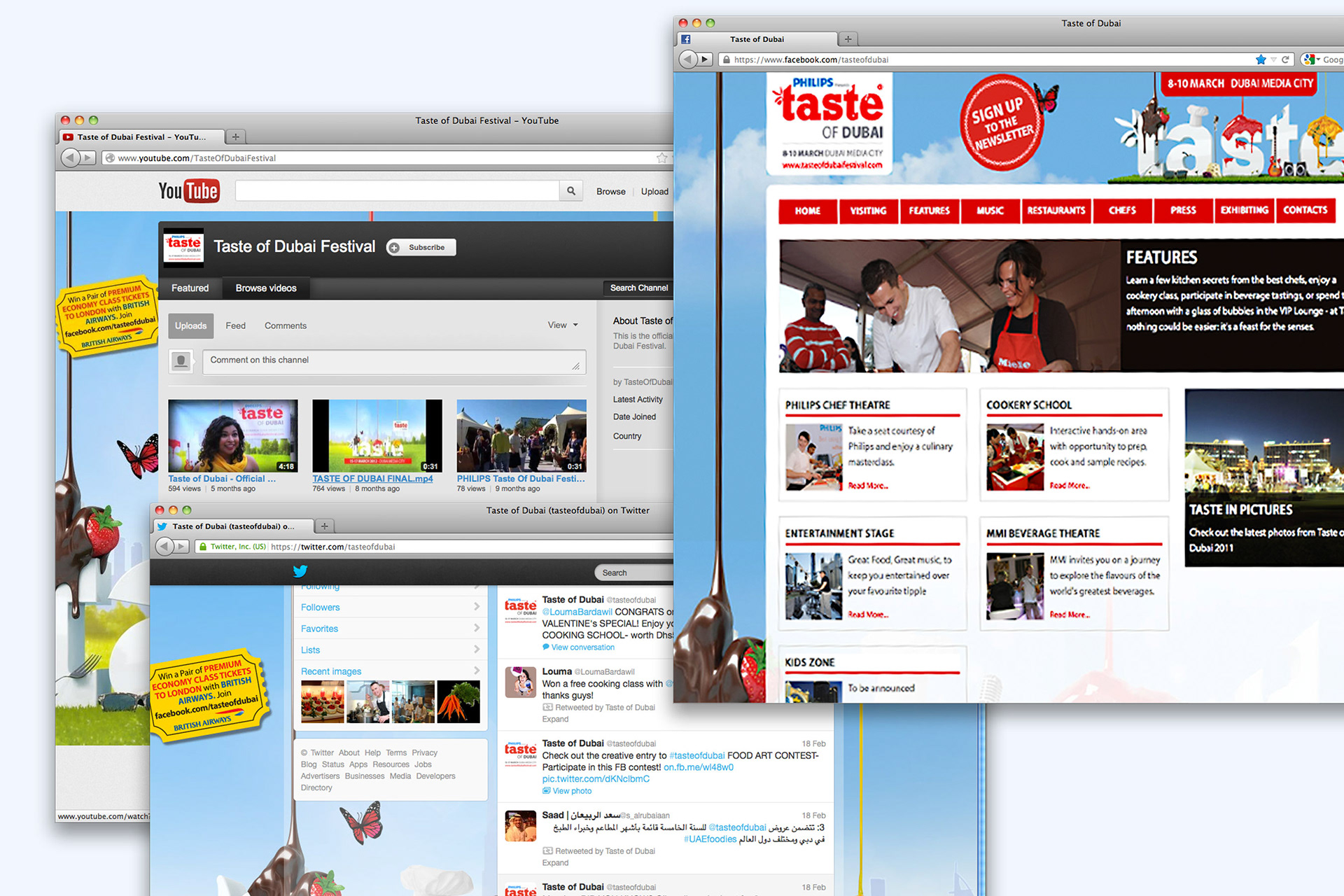Expand the Followers chevron in Twitter sidebar

click(x=477, y=607)
